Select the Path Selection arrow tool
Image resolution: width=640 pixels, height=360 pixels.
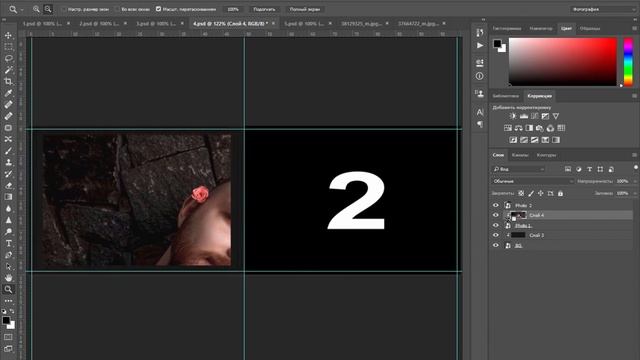click(8, 266)
